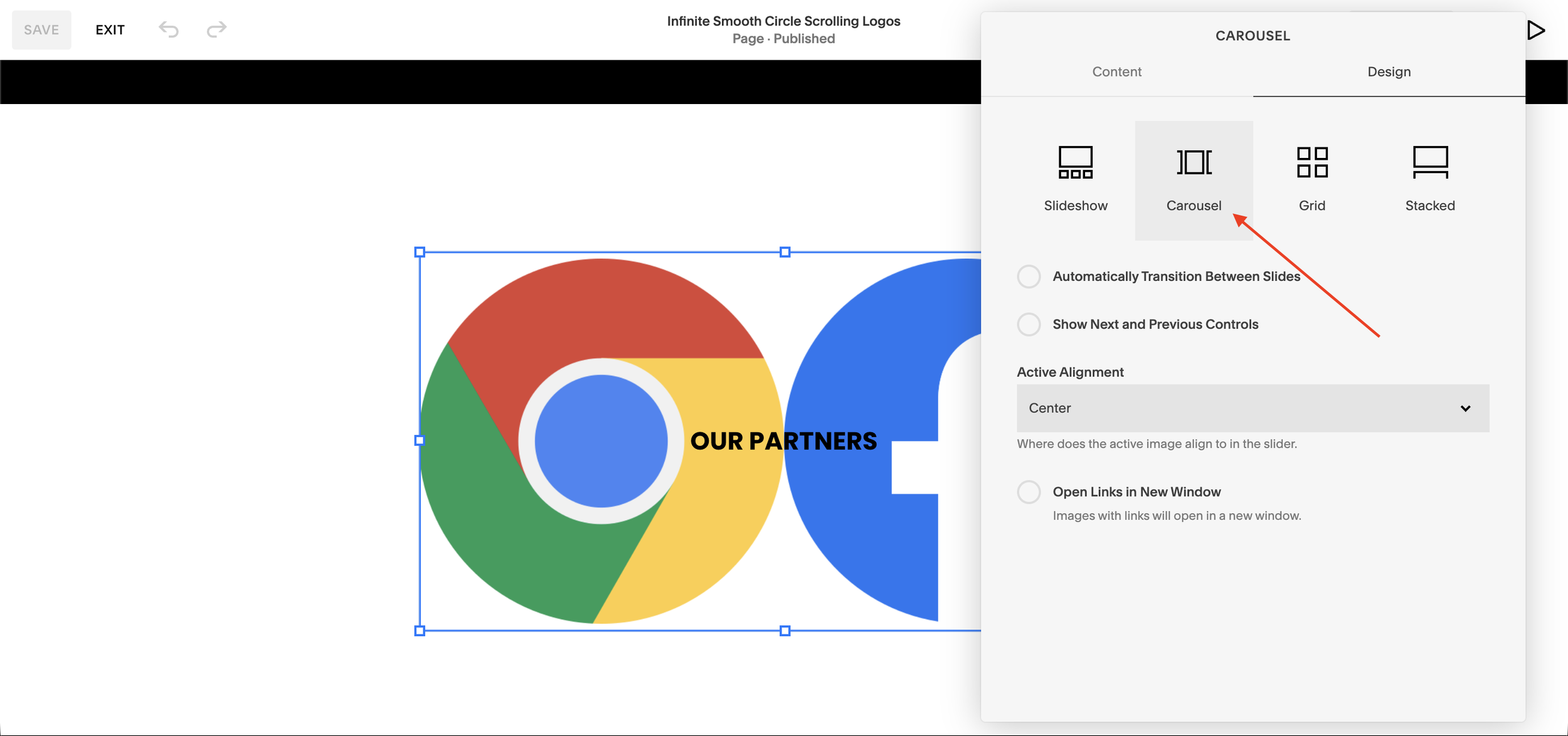1568x736 pixels.
Task: Select the Carousel layout icon
Action: 1194,162
